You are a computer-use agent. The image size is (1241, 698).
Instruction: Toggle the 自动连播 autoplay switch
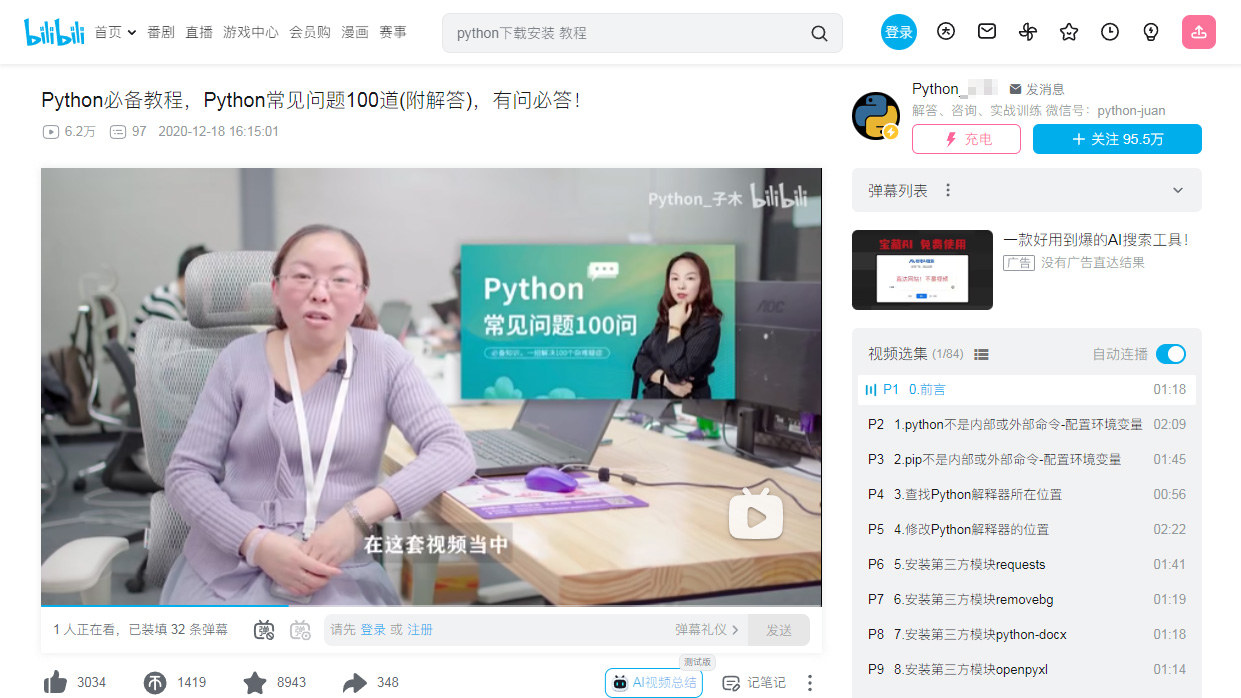pos(1170,354)
